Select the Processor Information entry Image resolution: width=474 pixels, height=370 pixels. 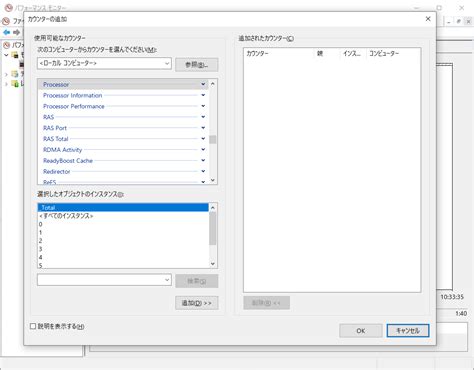(123, 95)
